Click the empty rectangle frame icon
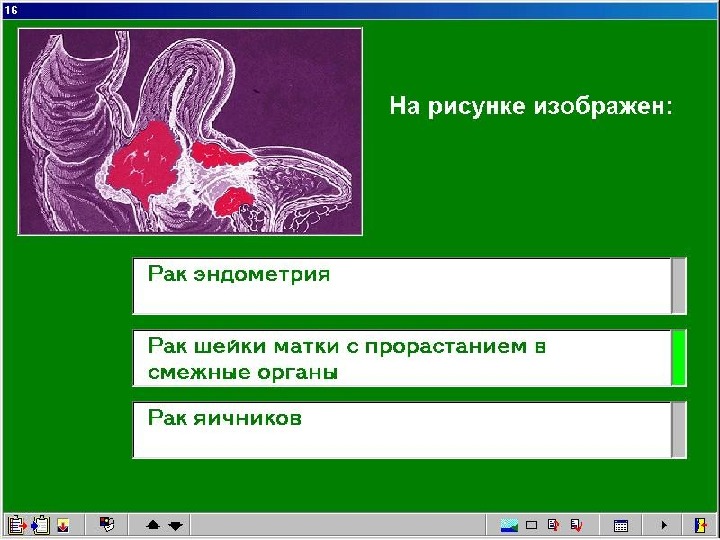The image size is (720, 540). pos(531,525)
